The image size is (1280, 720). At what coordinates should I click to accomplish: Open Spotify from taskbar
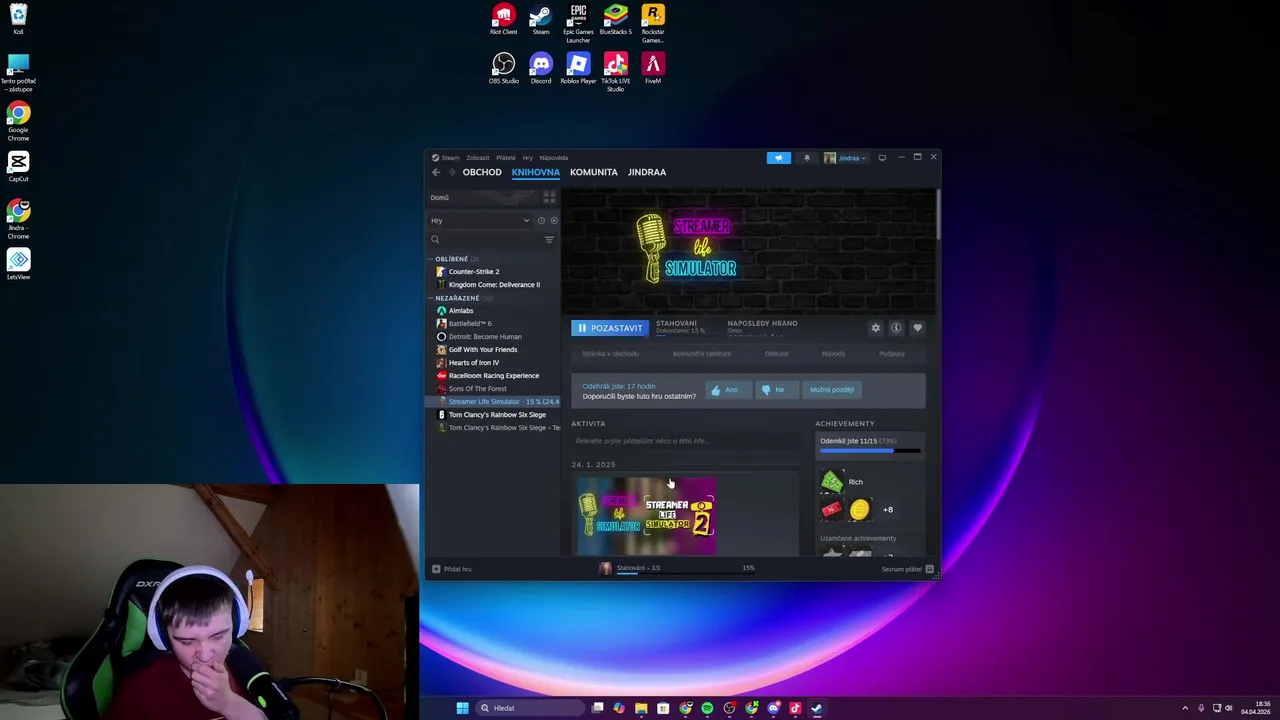point(707,708)
